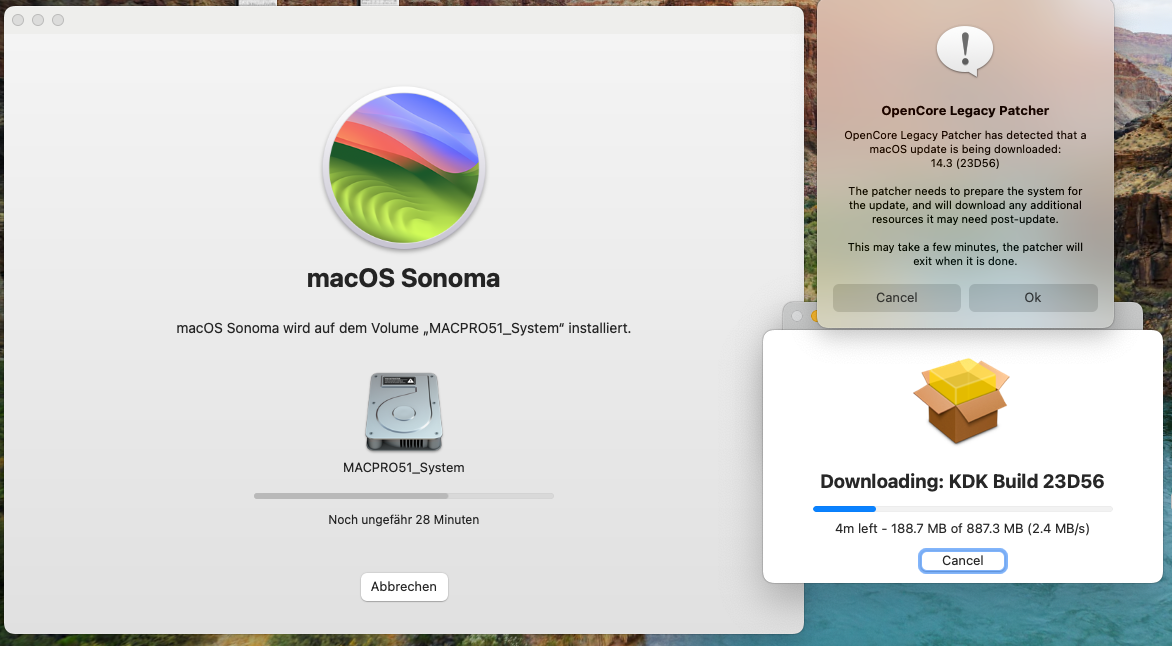Click Cancel in the OpenCore Legacy Patcher dialog
Screen dimensions: 1172x646
(896, 298)
